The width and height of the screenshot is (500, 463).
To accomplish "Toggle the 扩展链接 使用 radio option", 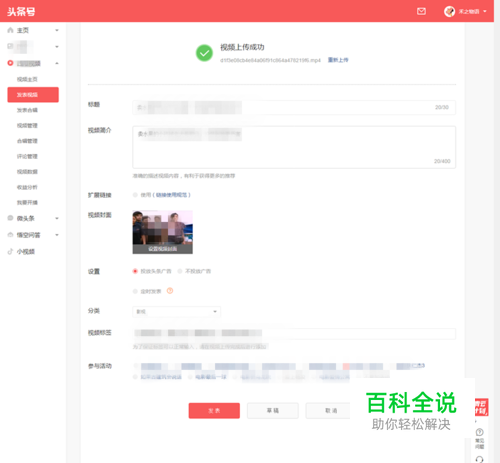I will (x=135, y=195).
